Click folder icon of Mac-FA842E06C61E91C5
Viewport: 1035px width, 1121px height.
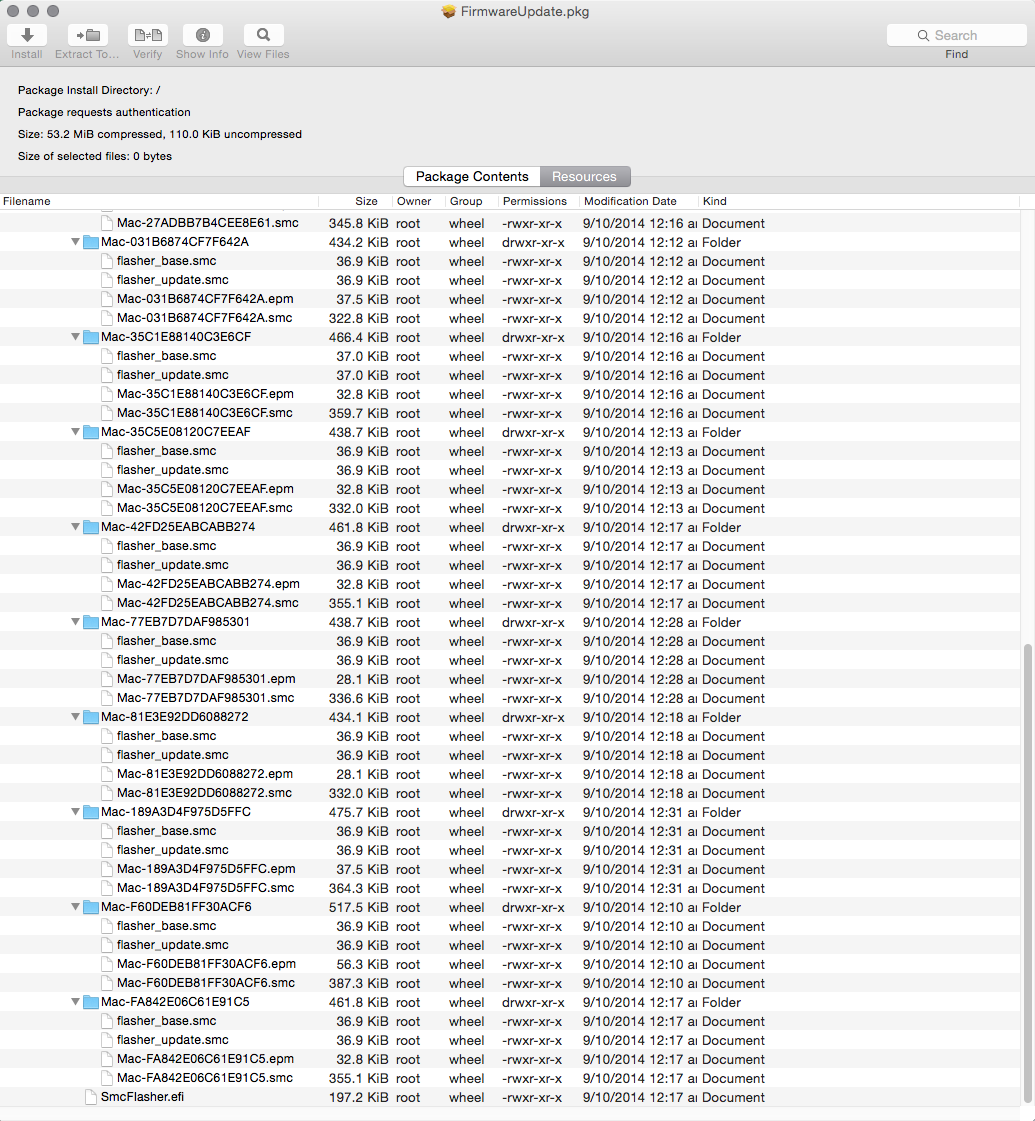(x=91, y=1003)
